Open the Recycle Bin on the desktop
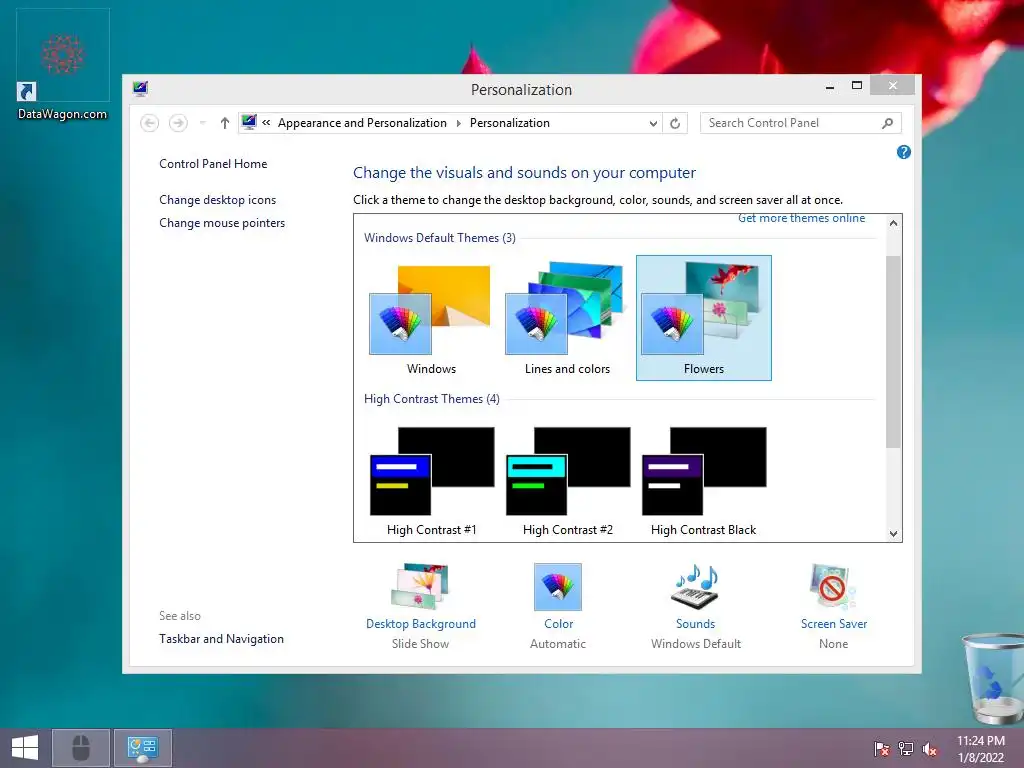 click(992, 678)
